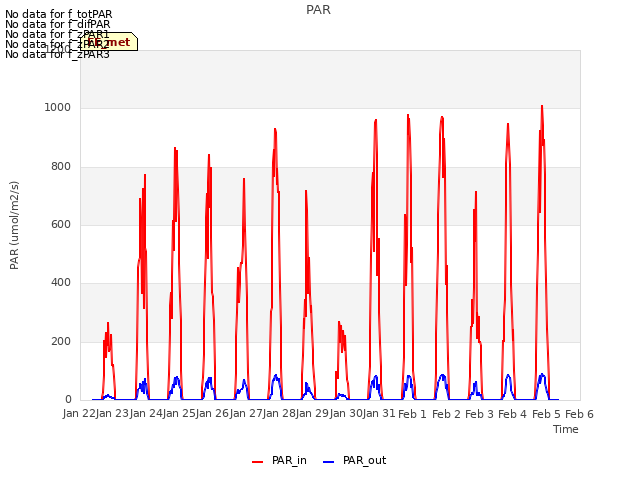Click the Feb 2 x-axis tick label
The image size is (640, 480).
click(x=446, y=414)
